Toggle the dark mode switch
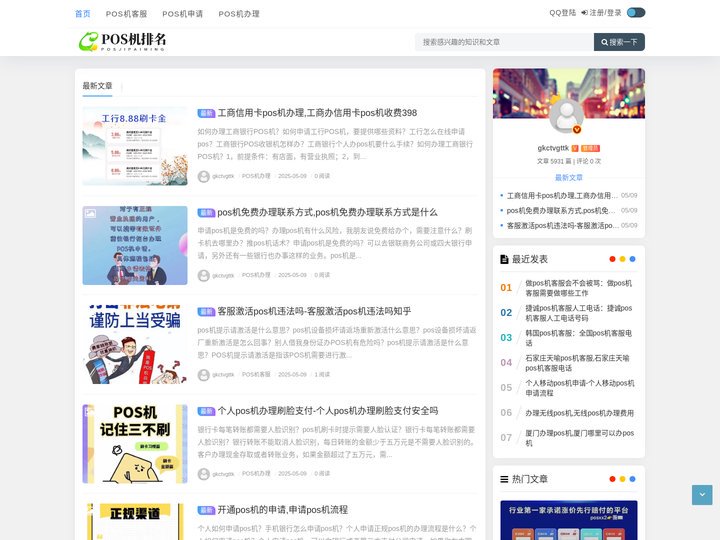 point(636,12)
